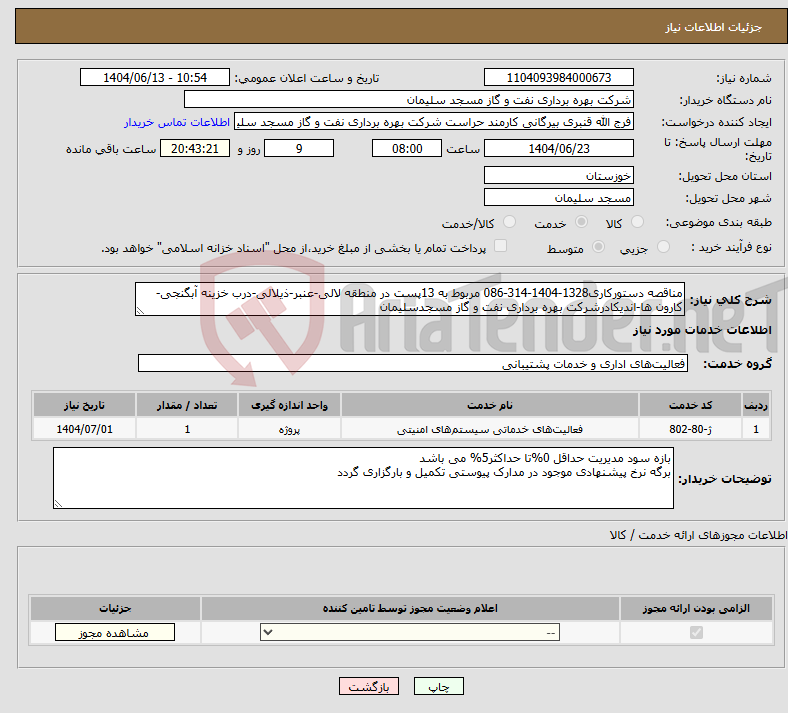788x713 pixels.
Task: Click اطلاعات مجوزهای ارائه خدمت / کالا heading
Action: [x=698, y=536]
